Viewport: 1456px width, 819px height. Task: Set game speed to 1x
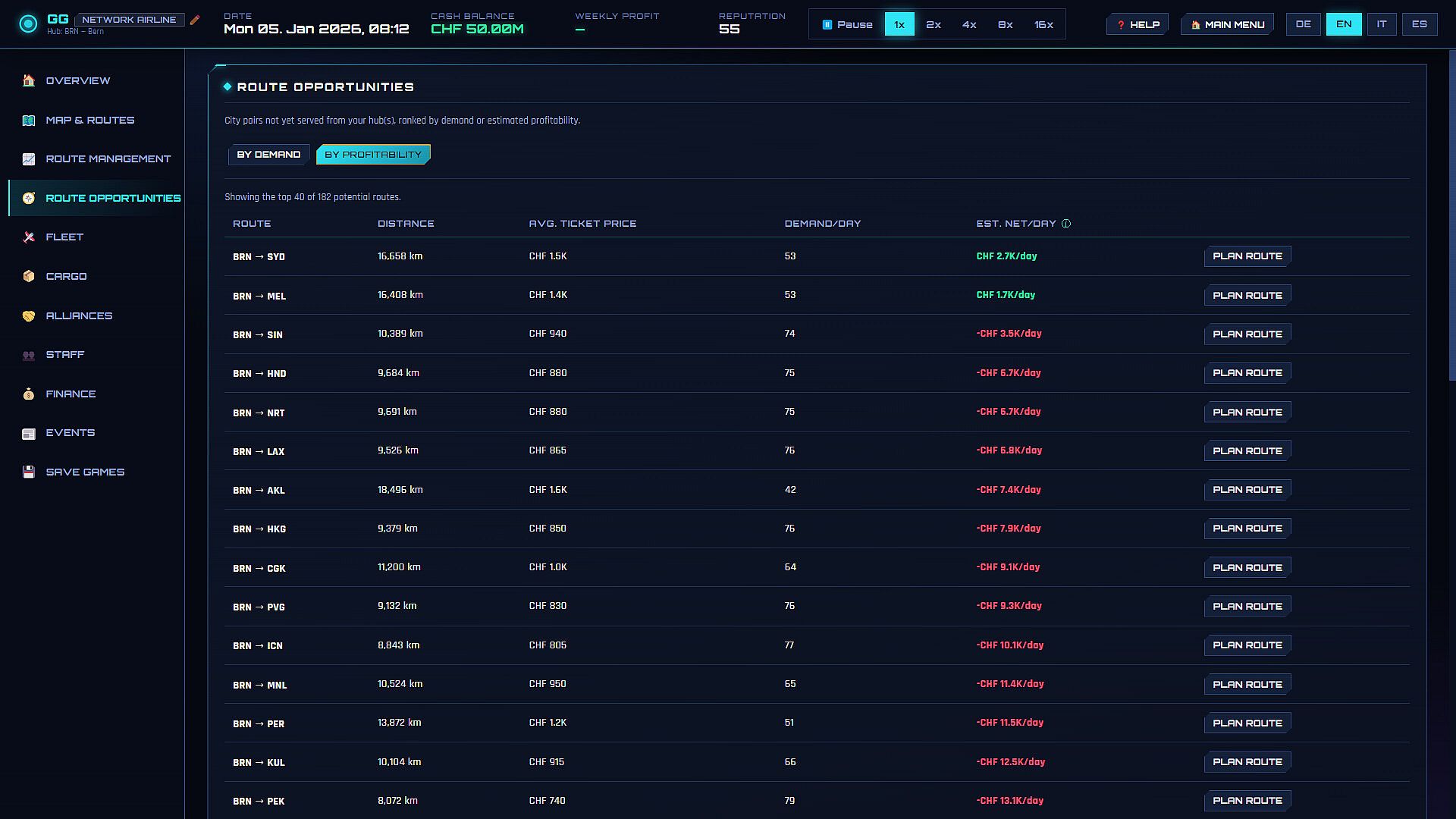click(899, 24)
